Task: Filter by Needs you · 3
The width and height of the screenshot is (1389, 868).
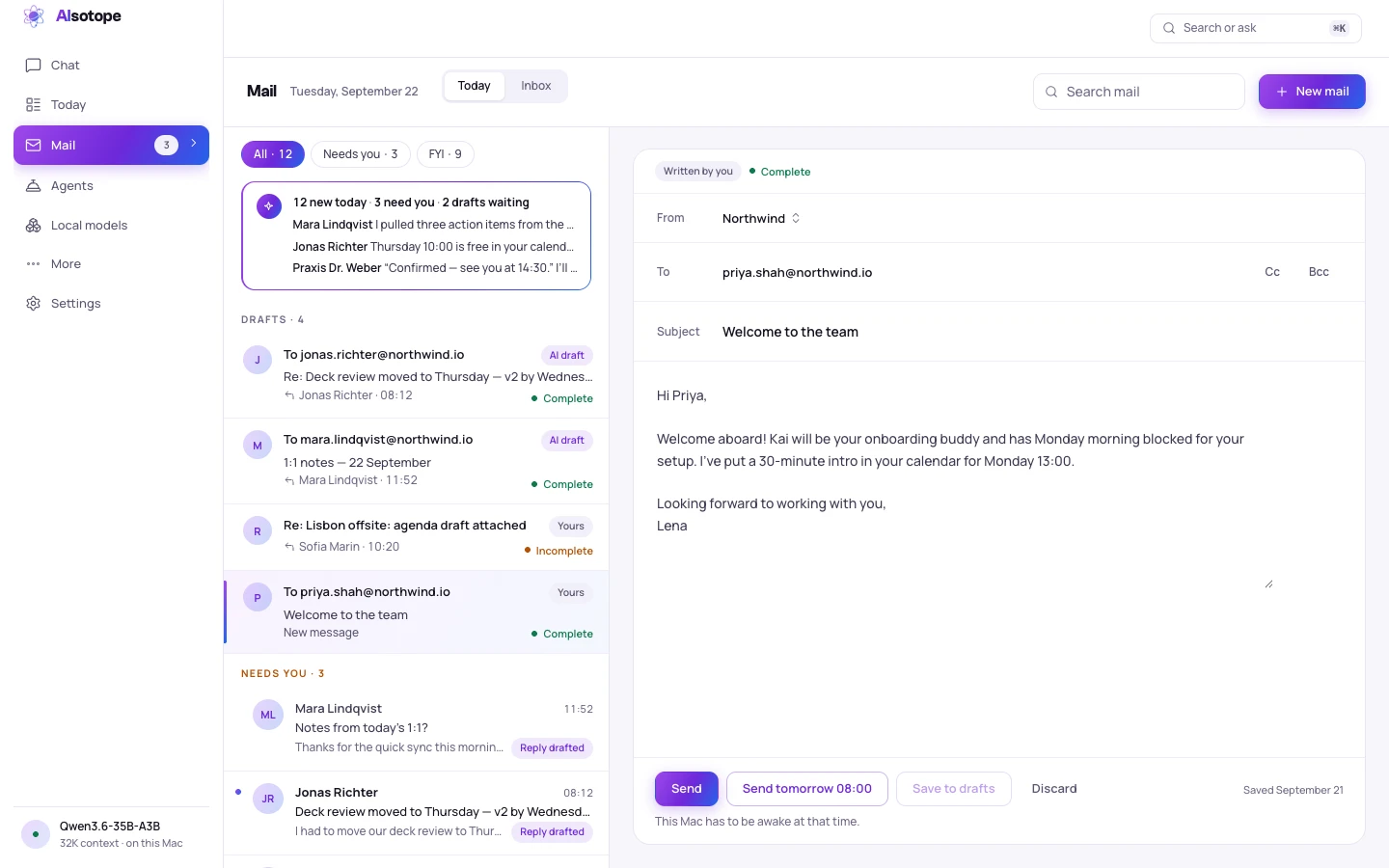Action: click(361, 154)
